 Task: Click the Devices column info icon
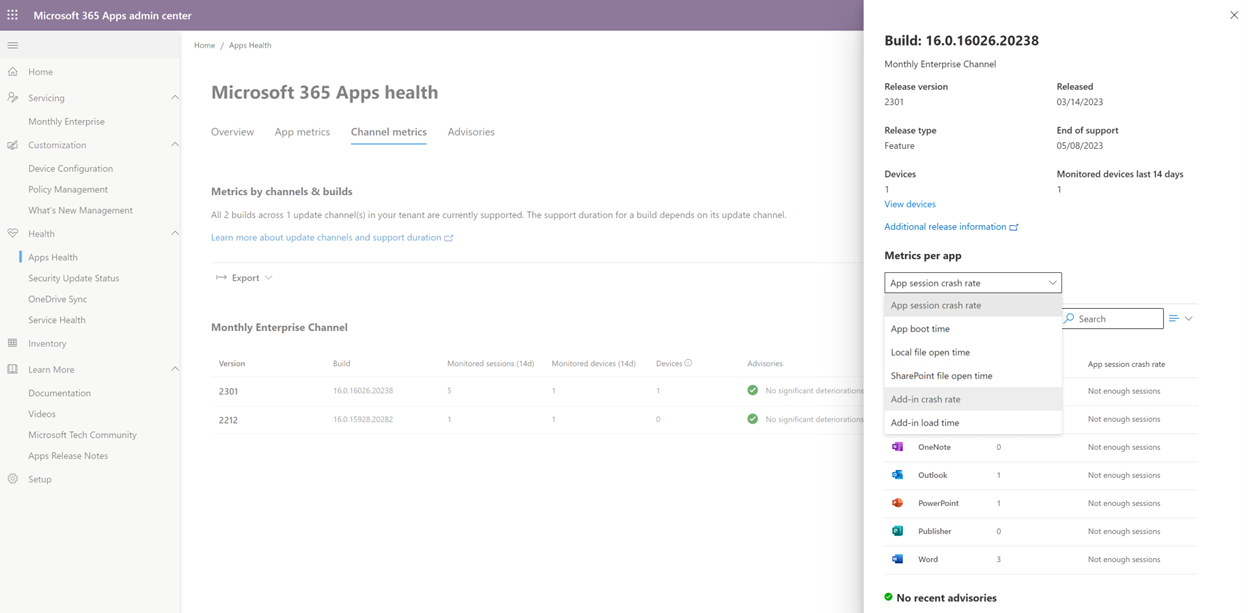point(688,363)
